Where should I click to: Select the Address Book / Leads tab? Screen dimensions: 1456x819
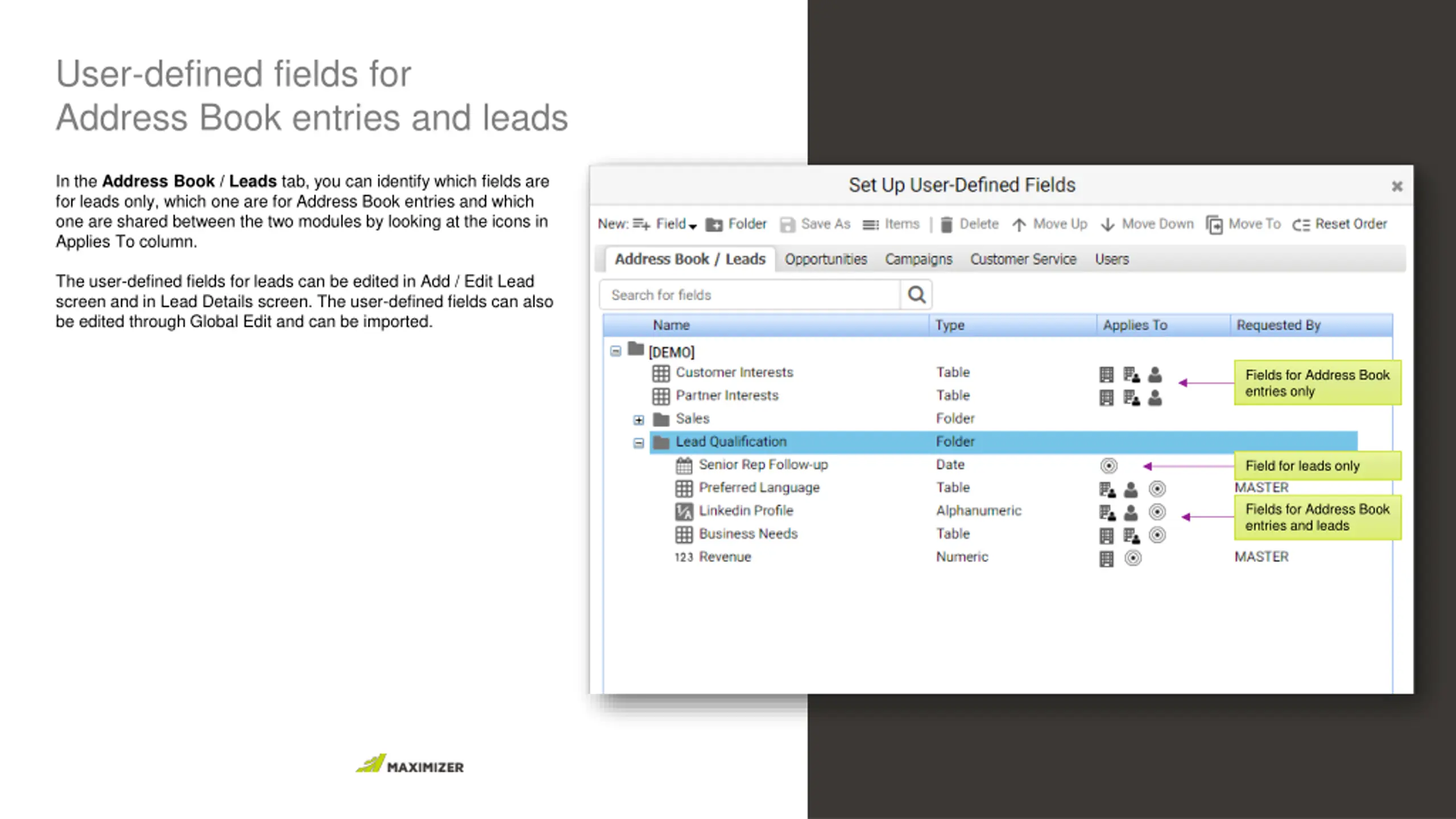pyautogui.click(x=690, y=259)
